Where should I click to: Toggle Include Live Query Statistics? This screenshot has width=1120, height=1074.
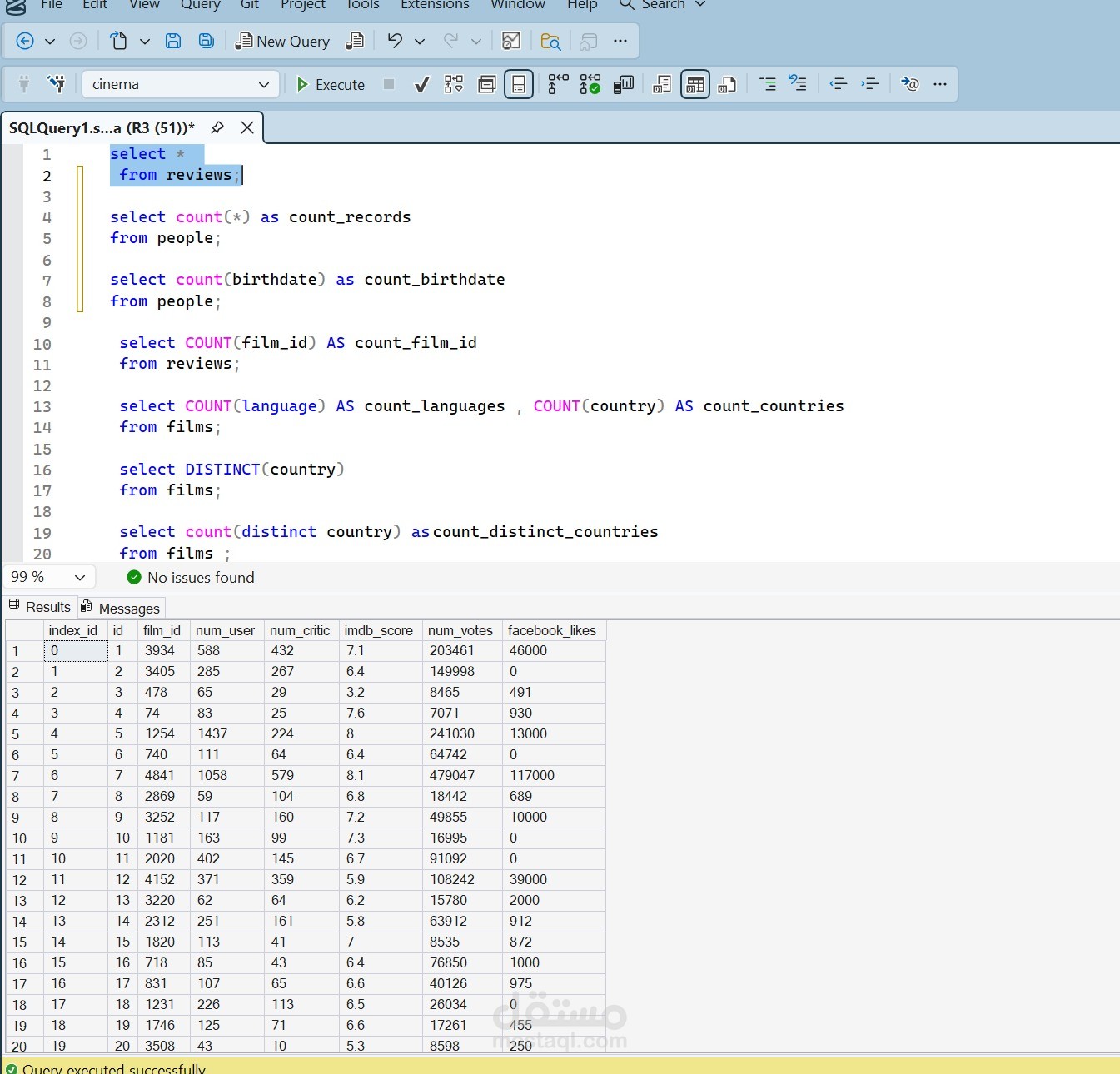(590, 84)
